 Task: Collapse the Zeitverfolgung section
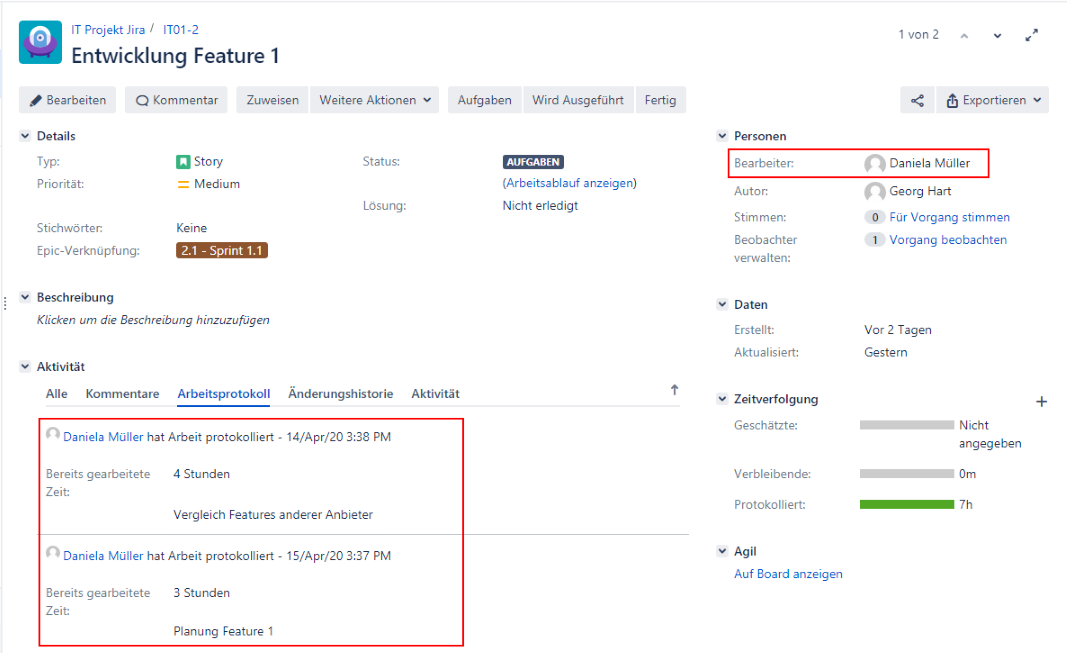point(722,399)
